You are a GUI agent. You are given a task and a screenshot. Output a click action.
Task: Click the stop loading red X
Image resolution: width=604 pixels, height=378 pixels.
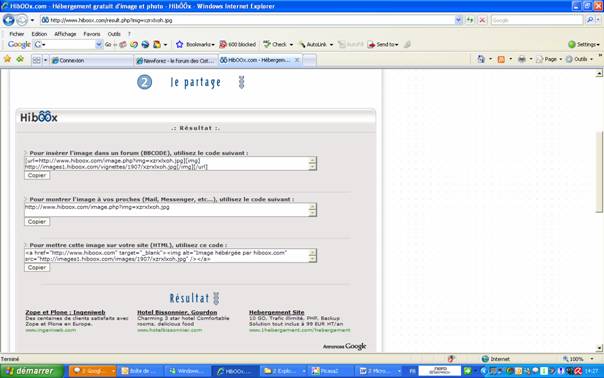tap(482, 20)
